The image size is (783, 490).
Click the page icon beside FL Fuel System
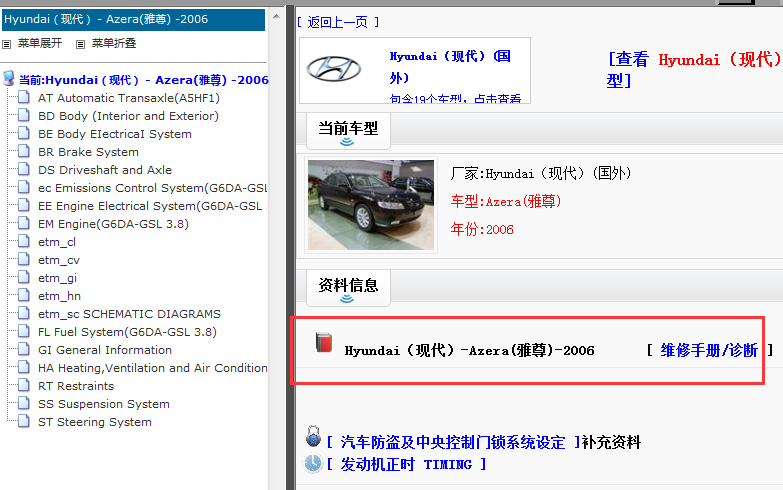pos(23,331)
